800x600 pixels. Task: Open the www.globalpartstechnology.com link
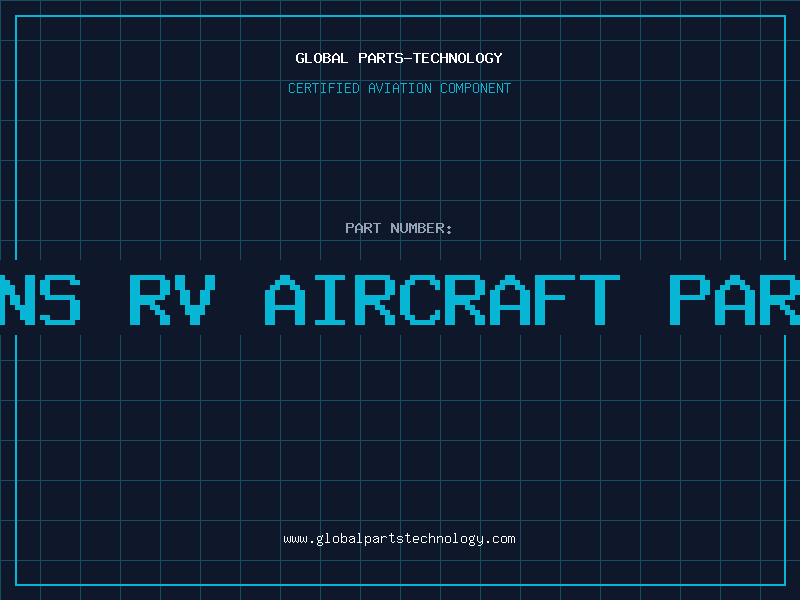(x=399, y=539)
